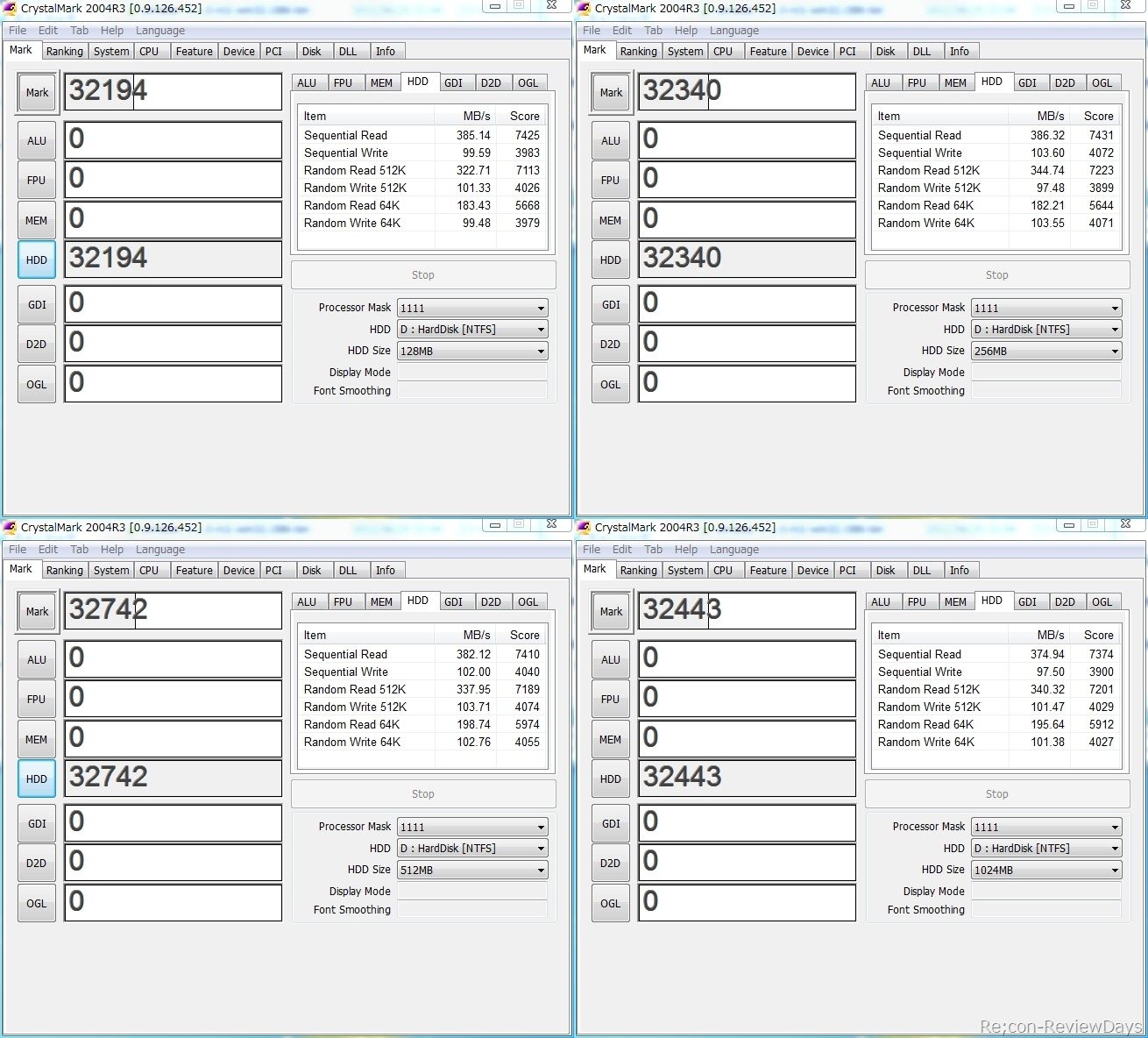Click the Mark total score field showing 32194
The width and height of the screenshot is (1148, 1038).
(174, 91)
